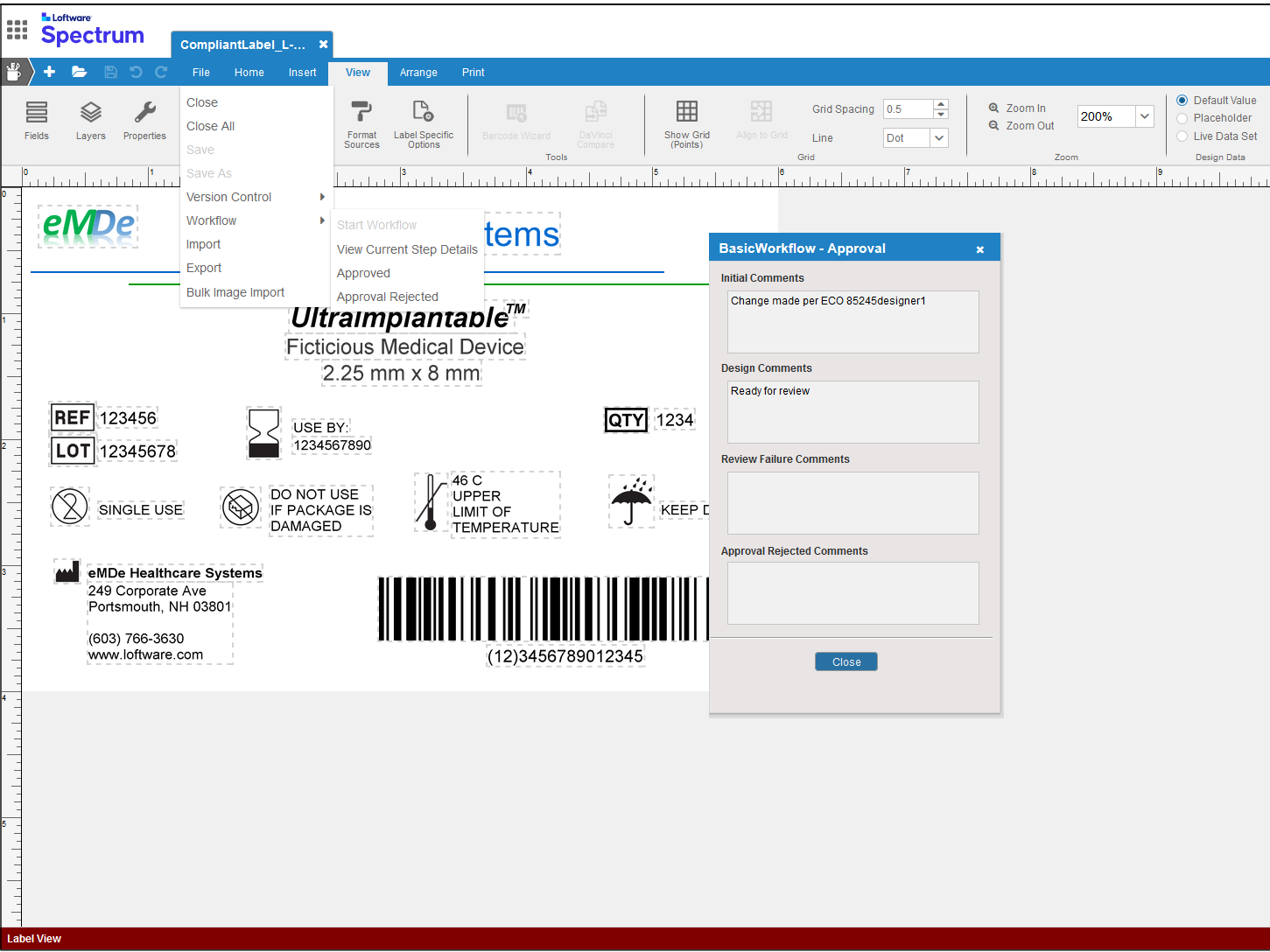Image resolution: width=1270 pixels, height=952 pixels.
Task: Zoom In on the label
Action: click(1017, 108)
